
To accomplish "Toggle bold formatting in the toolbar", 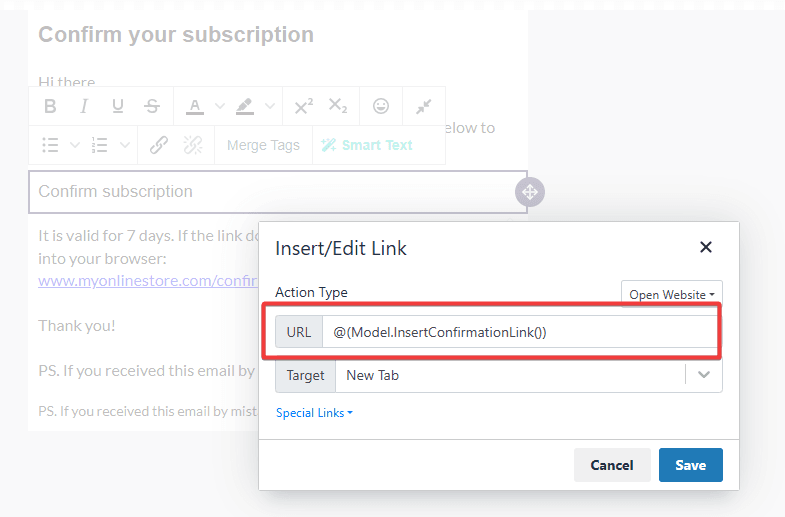I will (50, 106).
